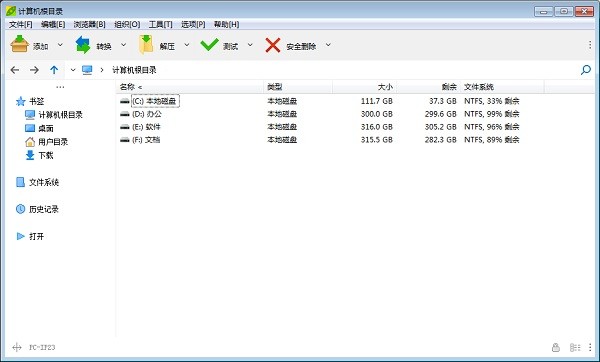Open the 帮助[H] menu

[226, 24]
